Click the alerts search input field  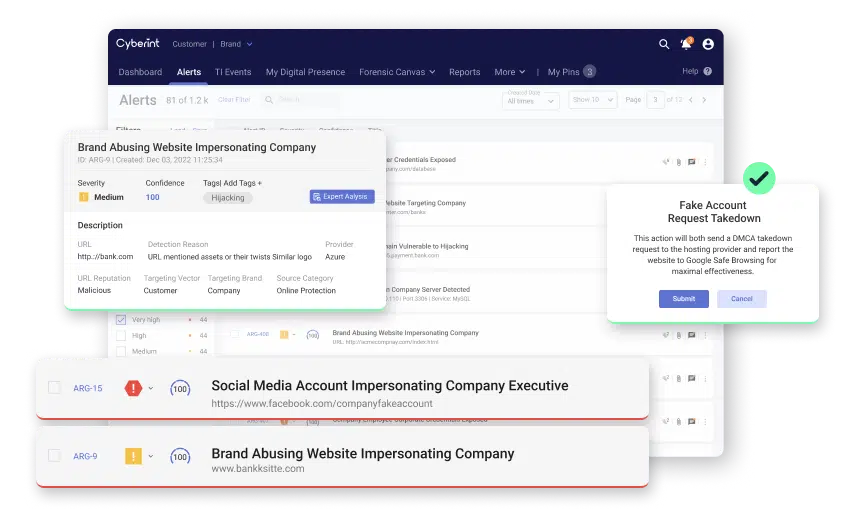pyautogui.click(x=300, y=100)
